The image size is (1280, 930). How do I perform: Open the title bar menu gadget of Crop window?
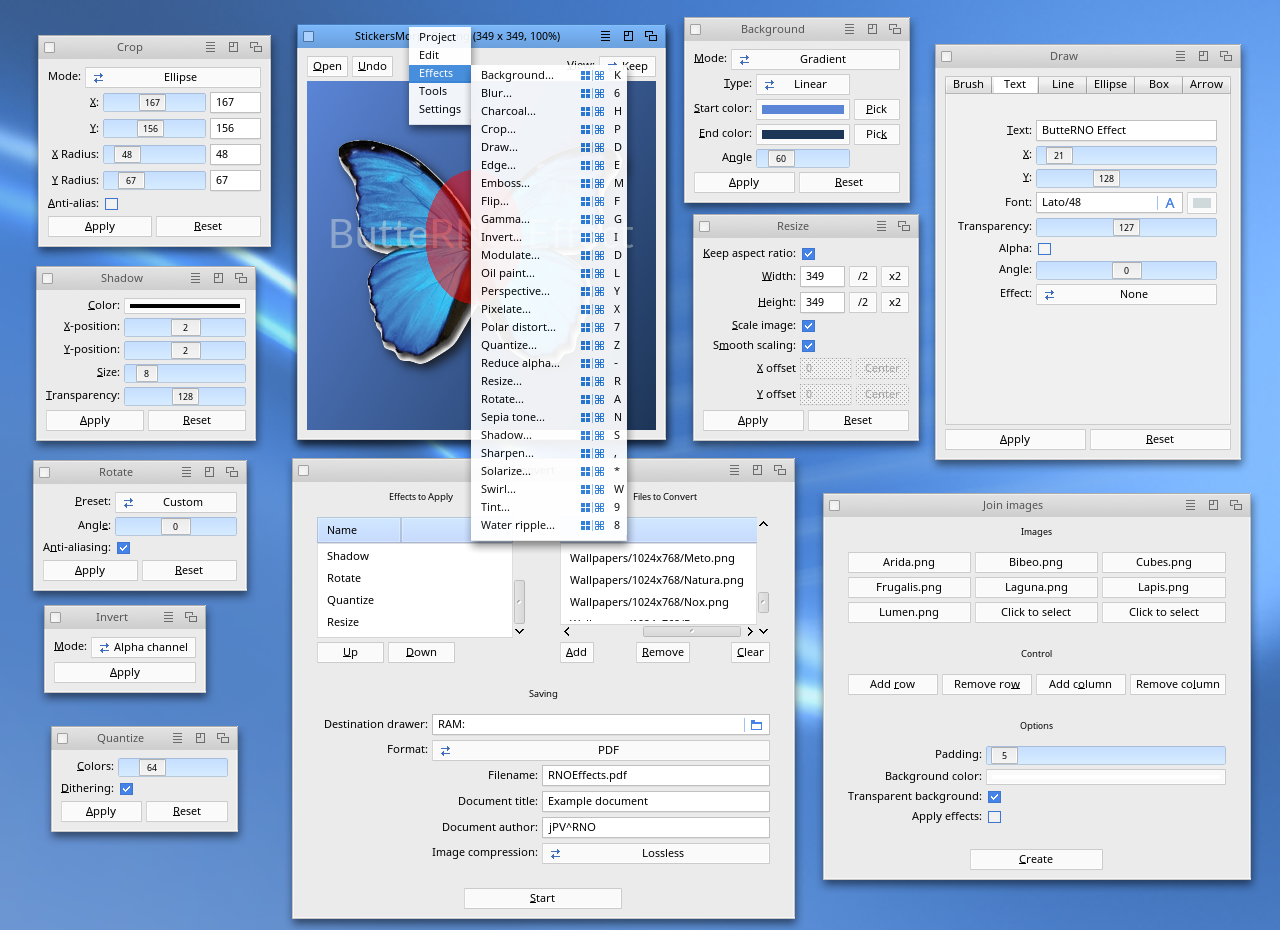[x=211, y=47]
